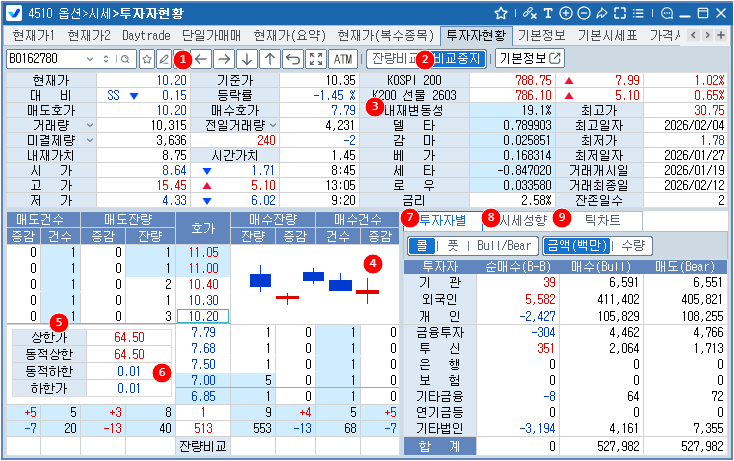The image size is (734, 461).
Task: Click the 기본정보 button with external link
Action: [529, 58]
